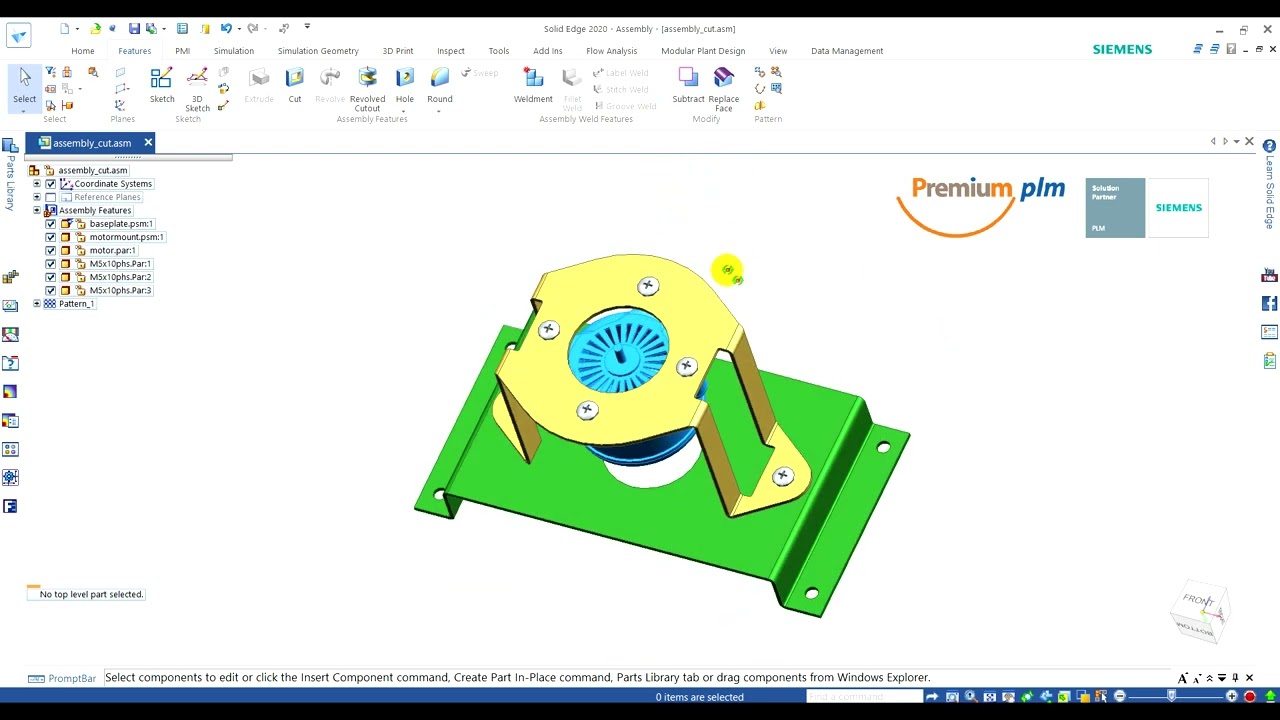Click the Zoom Area icon in status bar
The height and width of the screenshot is (720, 1280).
(x=952, y=697)
